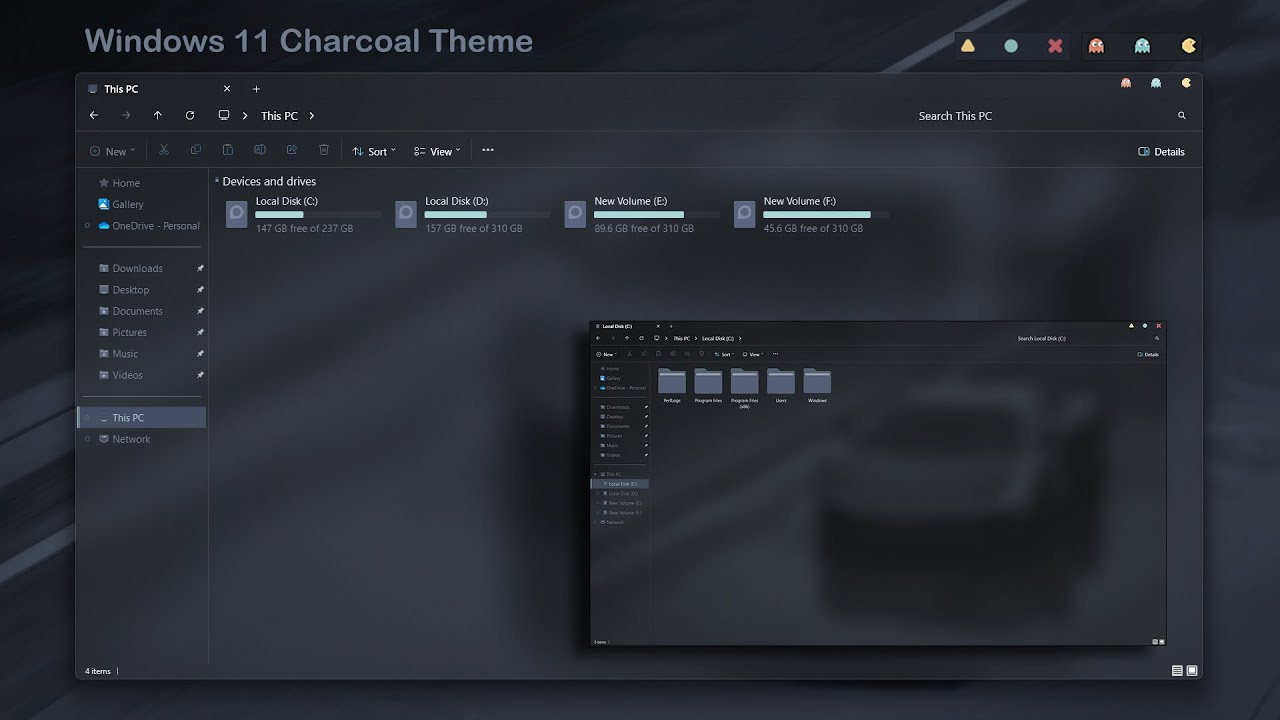Image resolution: width=1280 pixels, height=720 pixels.
Task: Click the monitor icon in This PC address bar
Action: pyautogui.click(x=224, y=115)
